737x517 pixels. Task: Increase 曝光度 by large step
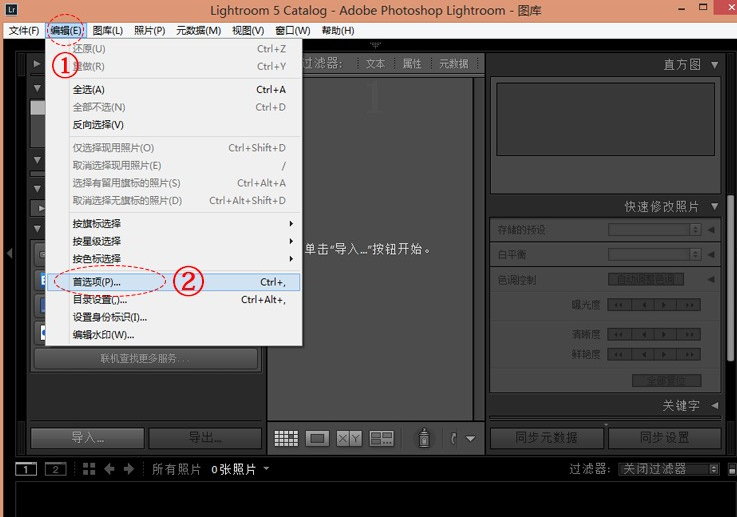pyautogui.click(x=689, y=305)
